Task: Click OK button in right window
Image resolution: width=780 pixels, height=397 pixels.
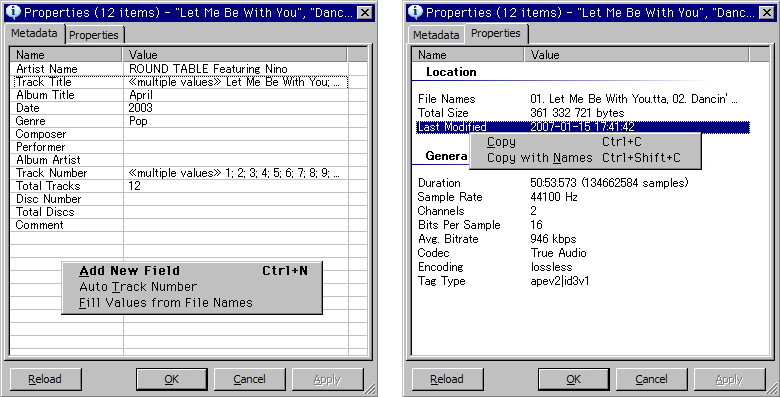Action: (x=574, y=380)
